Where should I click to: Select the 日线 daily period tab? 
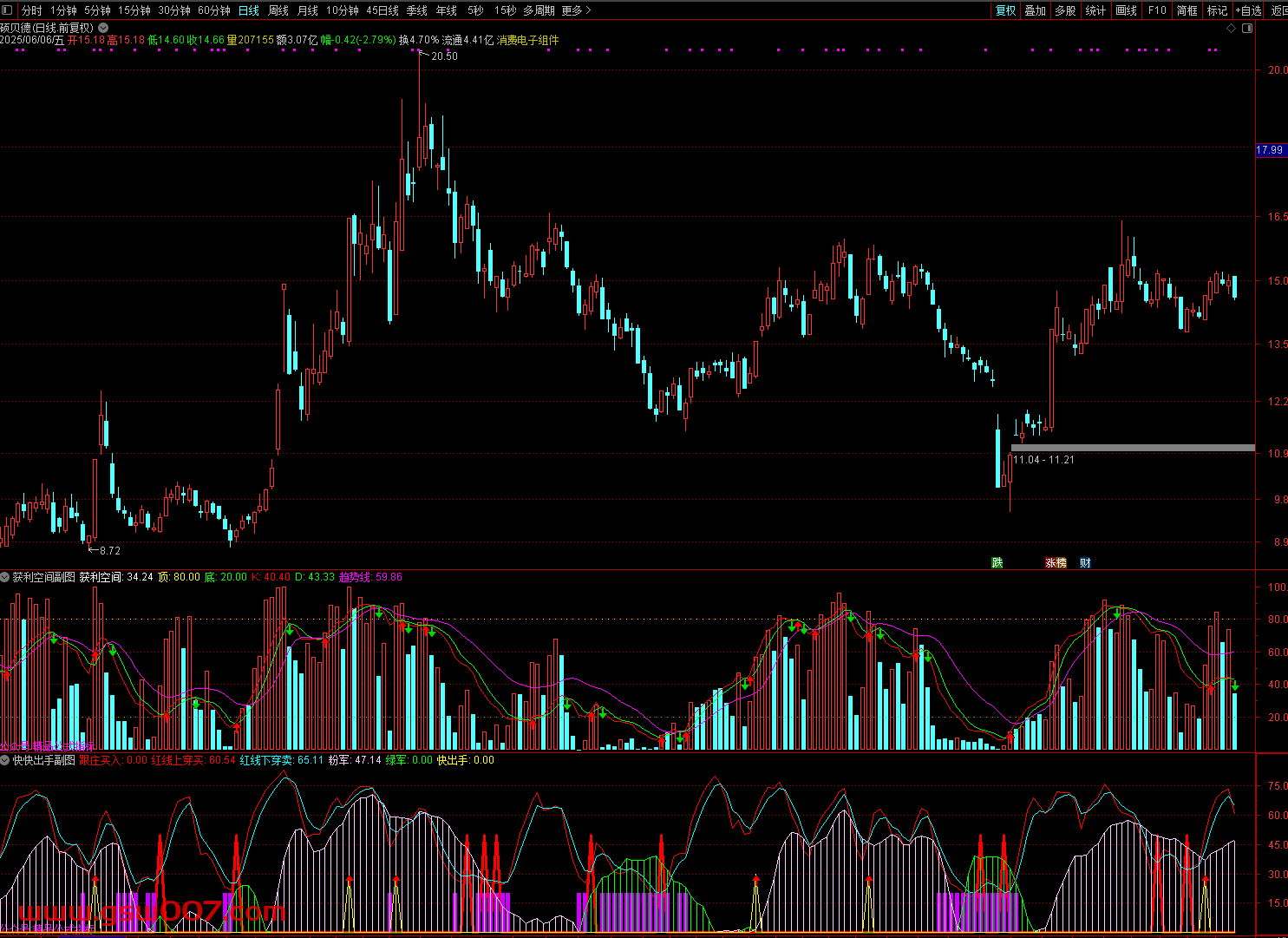coord(249,10)
